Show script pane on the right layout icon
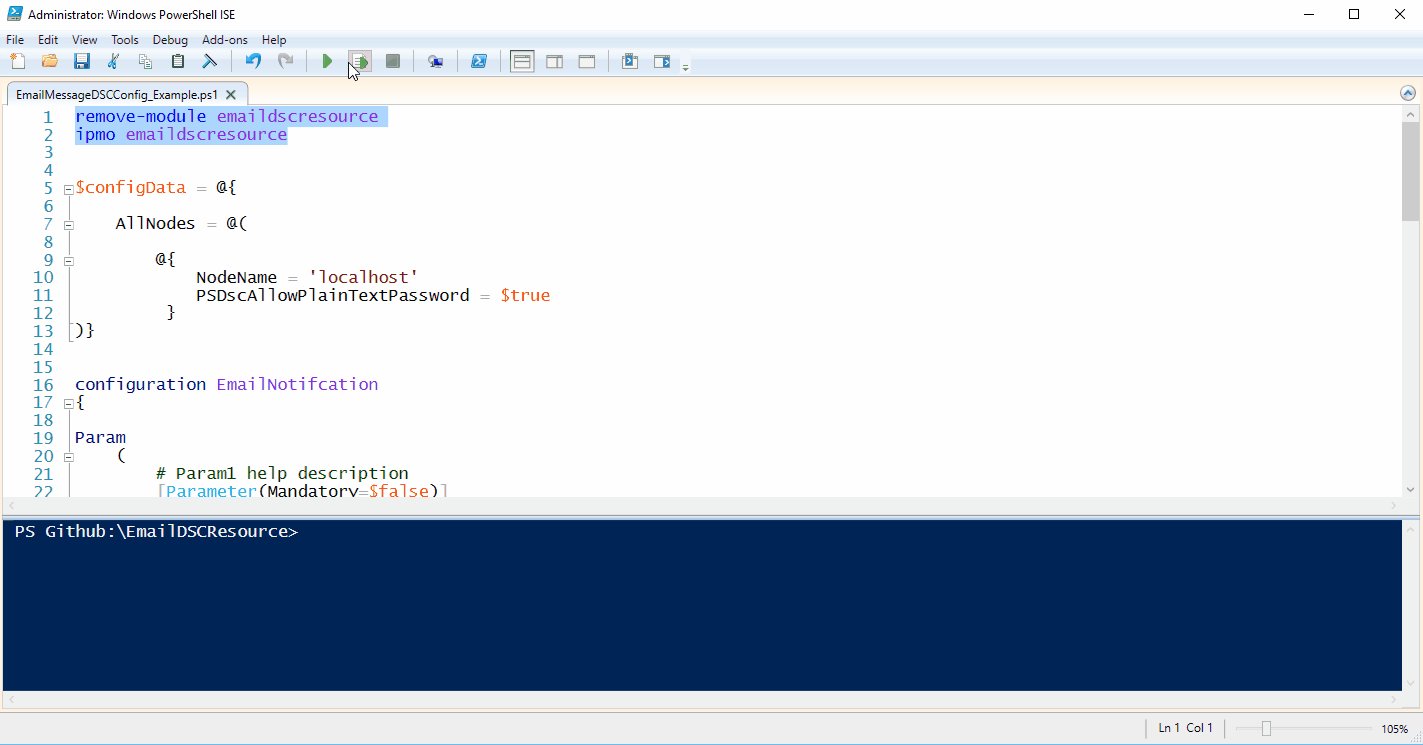This screenshot has width=1423, height=745. point(555,62)
